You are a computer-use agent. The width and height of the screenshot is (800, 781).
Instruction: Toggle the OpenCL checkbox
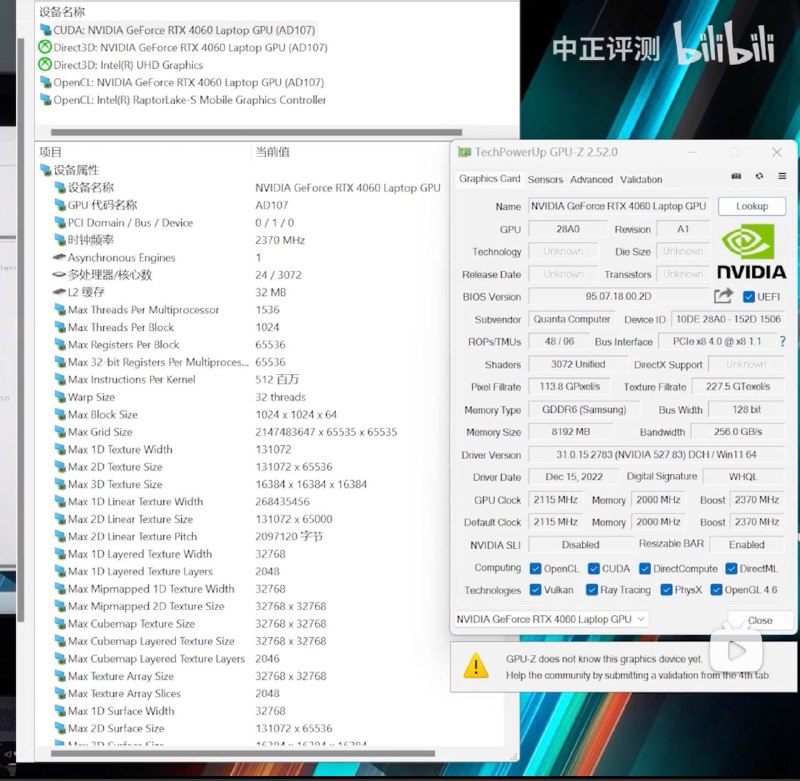pyautogui.click(x=535, y=568)
